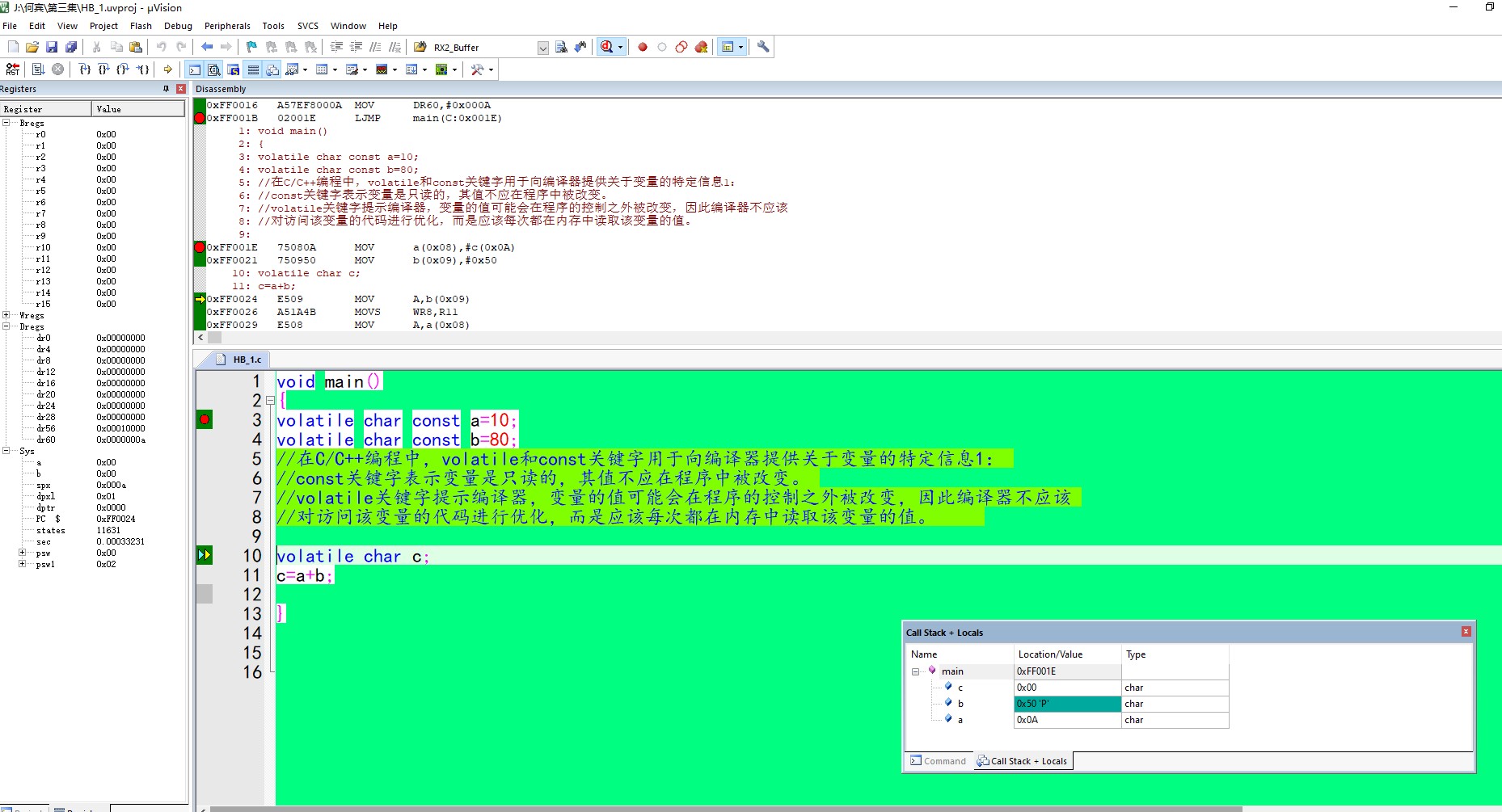Collapse the Bregs register group

(x=6, y=123)
